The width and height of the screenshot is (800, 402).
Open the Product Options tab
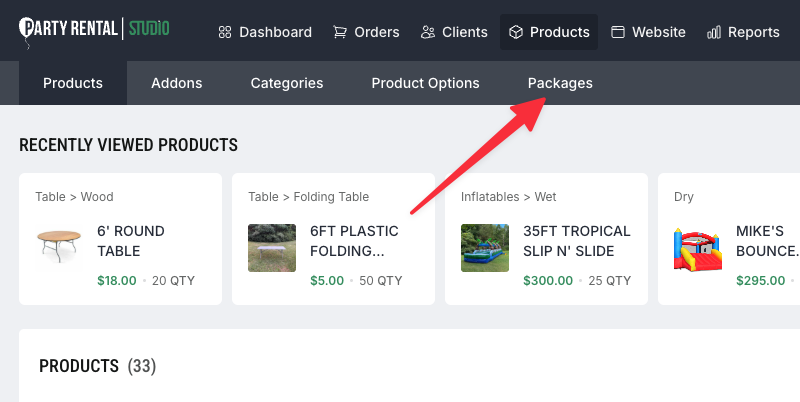[425, 83]
